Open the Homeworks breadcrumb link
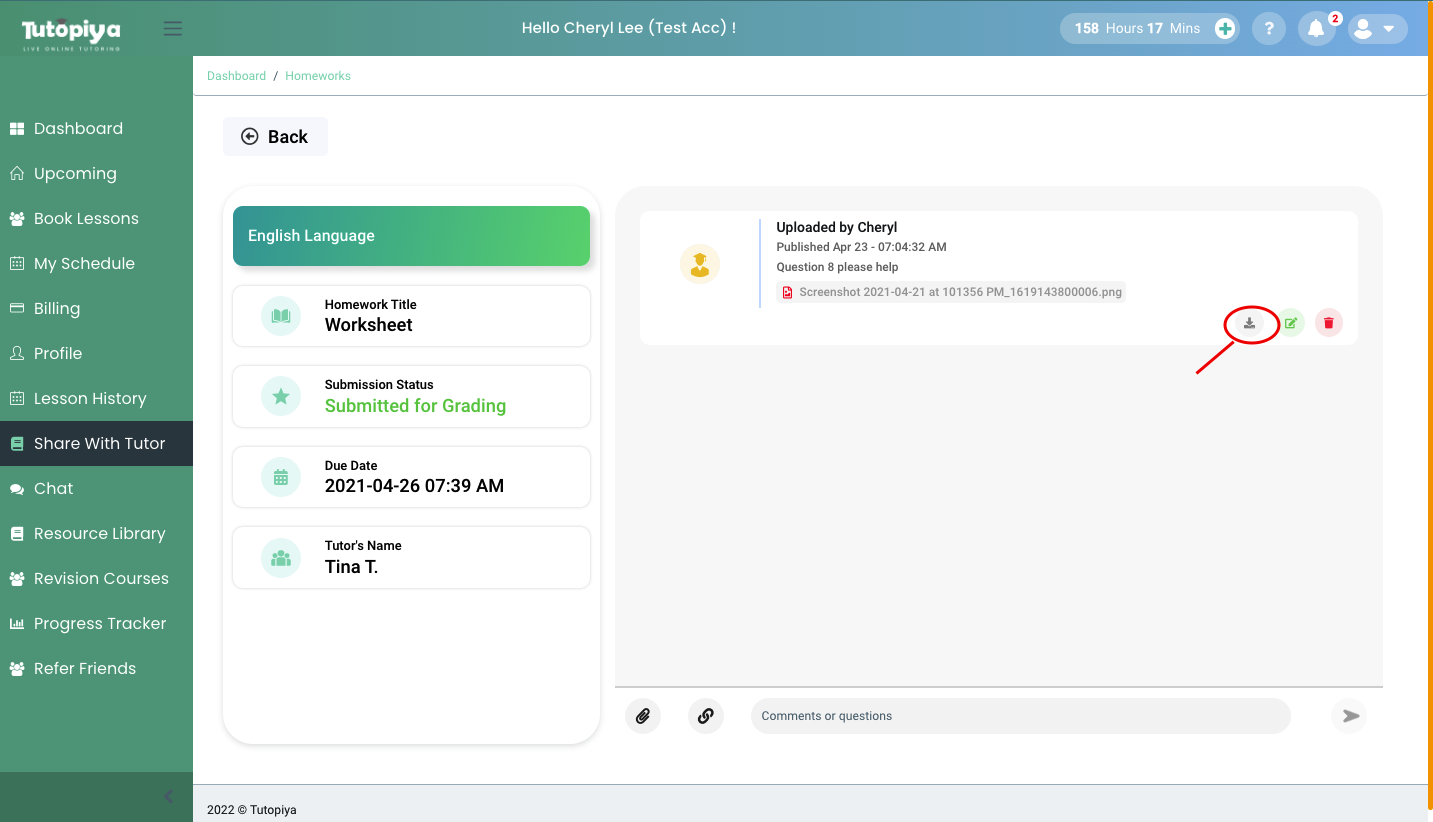This screenshot has height=822, width=1433. pos(318,76)
